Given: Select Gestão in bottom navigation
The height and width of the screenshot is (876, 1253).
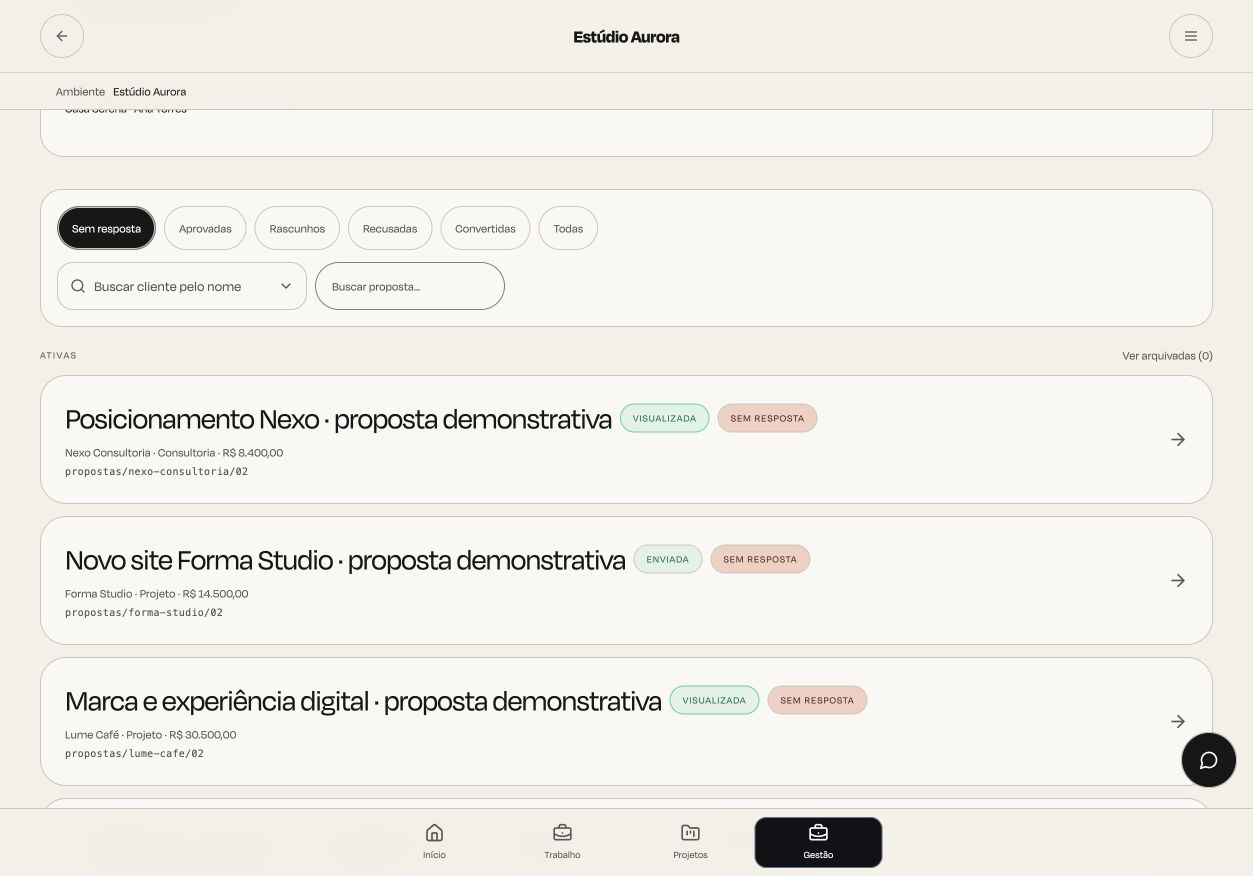Looking at the screenshot, I should coord(818,842).
